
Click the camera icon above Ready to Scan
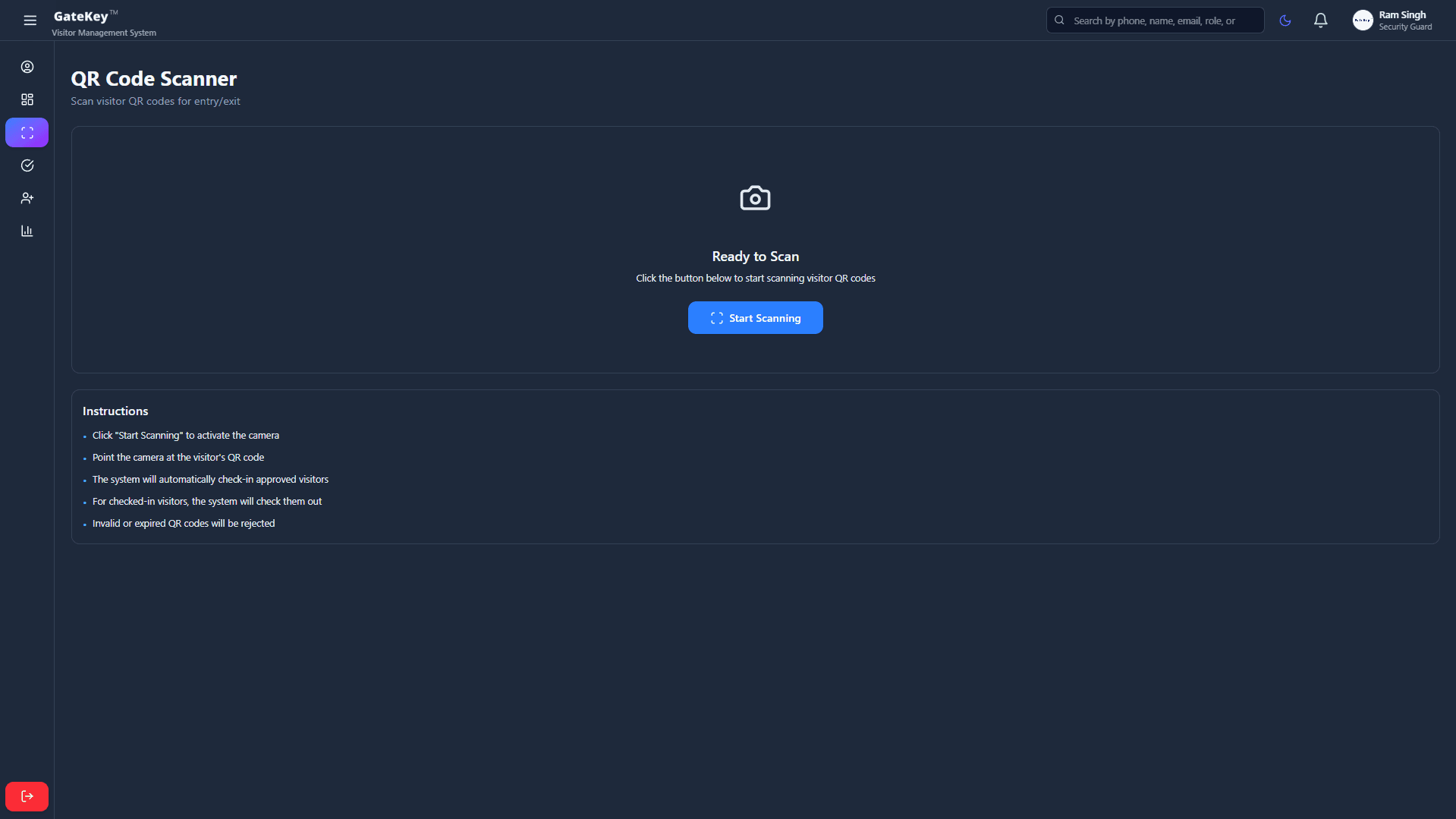755,198
